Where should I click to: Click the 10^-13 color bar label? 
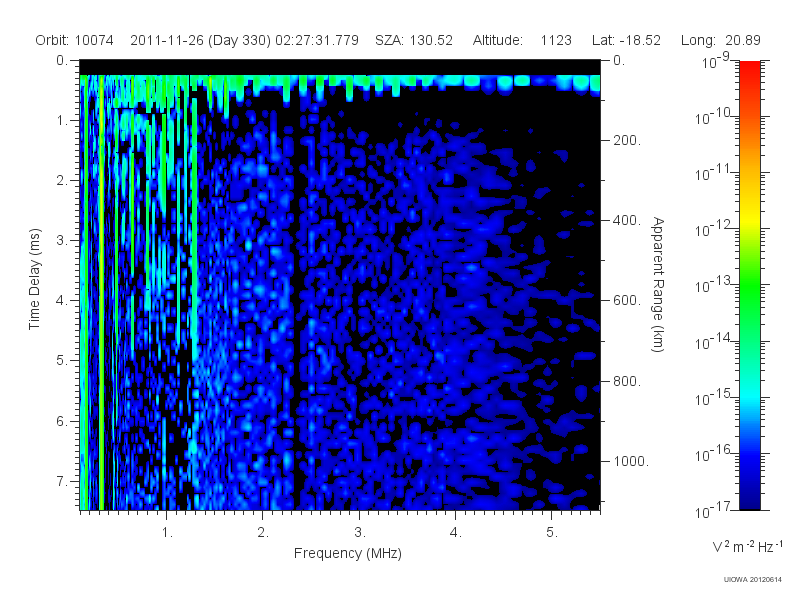click(713, 285)
